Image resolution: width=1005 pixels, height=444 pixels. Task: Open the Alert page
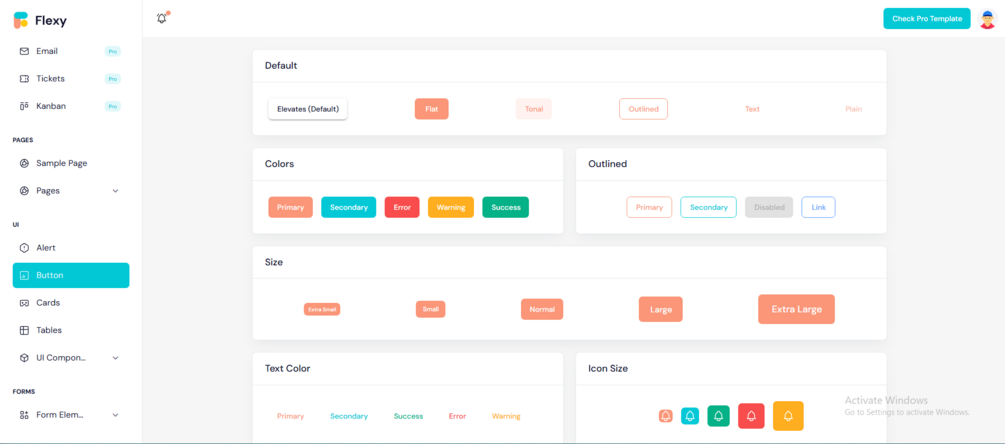[x=71, y=248]
